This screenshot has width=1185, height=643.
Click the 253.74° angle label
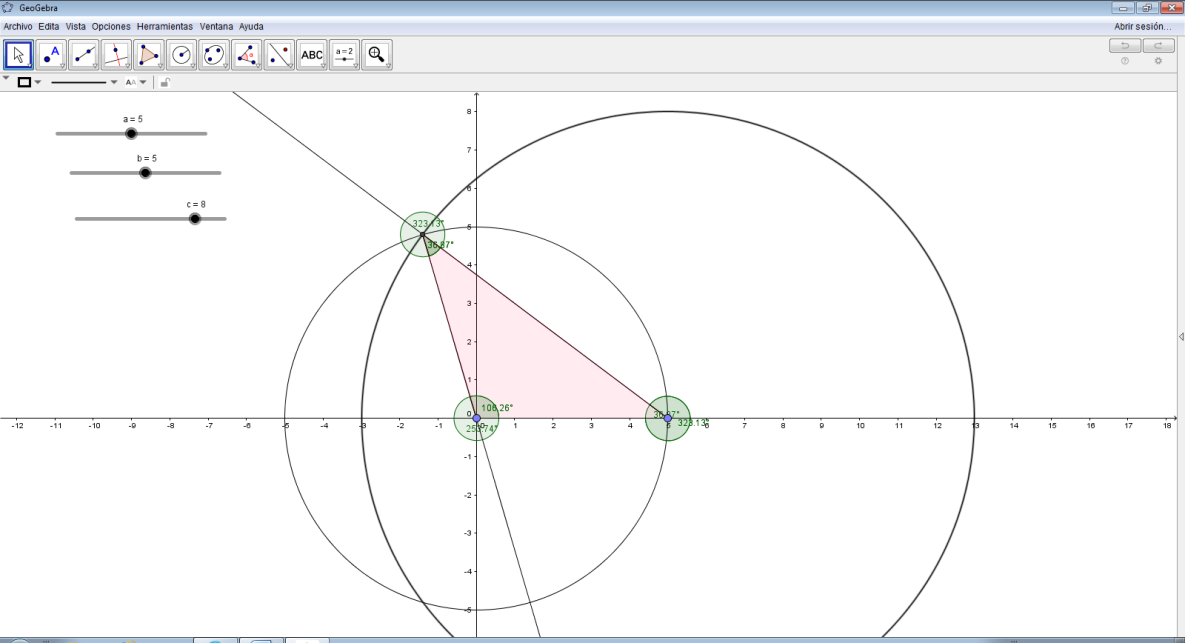[x=481, y=429]
